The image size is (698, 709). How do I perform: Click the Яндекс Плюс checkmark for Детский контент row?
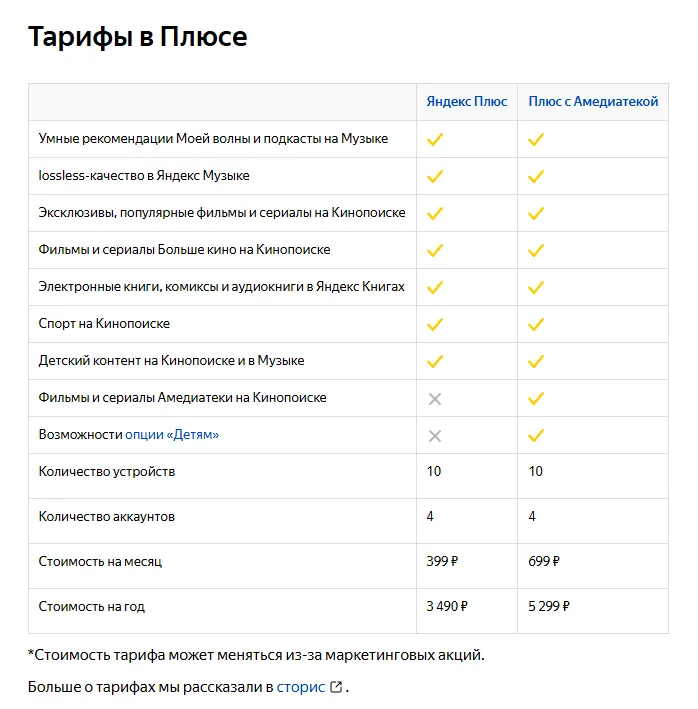[x=435, y=362]
